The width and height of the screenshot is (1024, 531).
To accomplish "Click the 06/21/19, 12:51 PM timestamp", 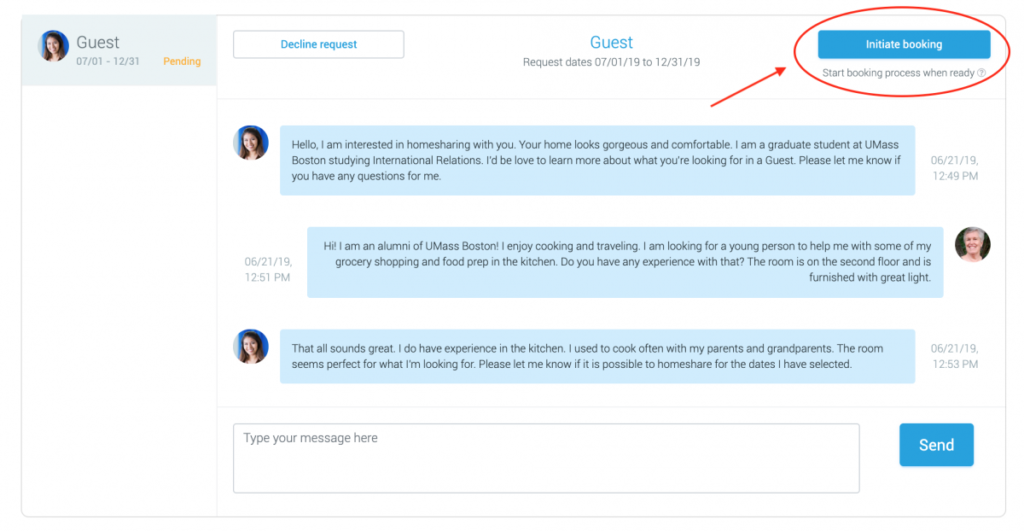I will pyautogui.click(x=268, y=269).
